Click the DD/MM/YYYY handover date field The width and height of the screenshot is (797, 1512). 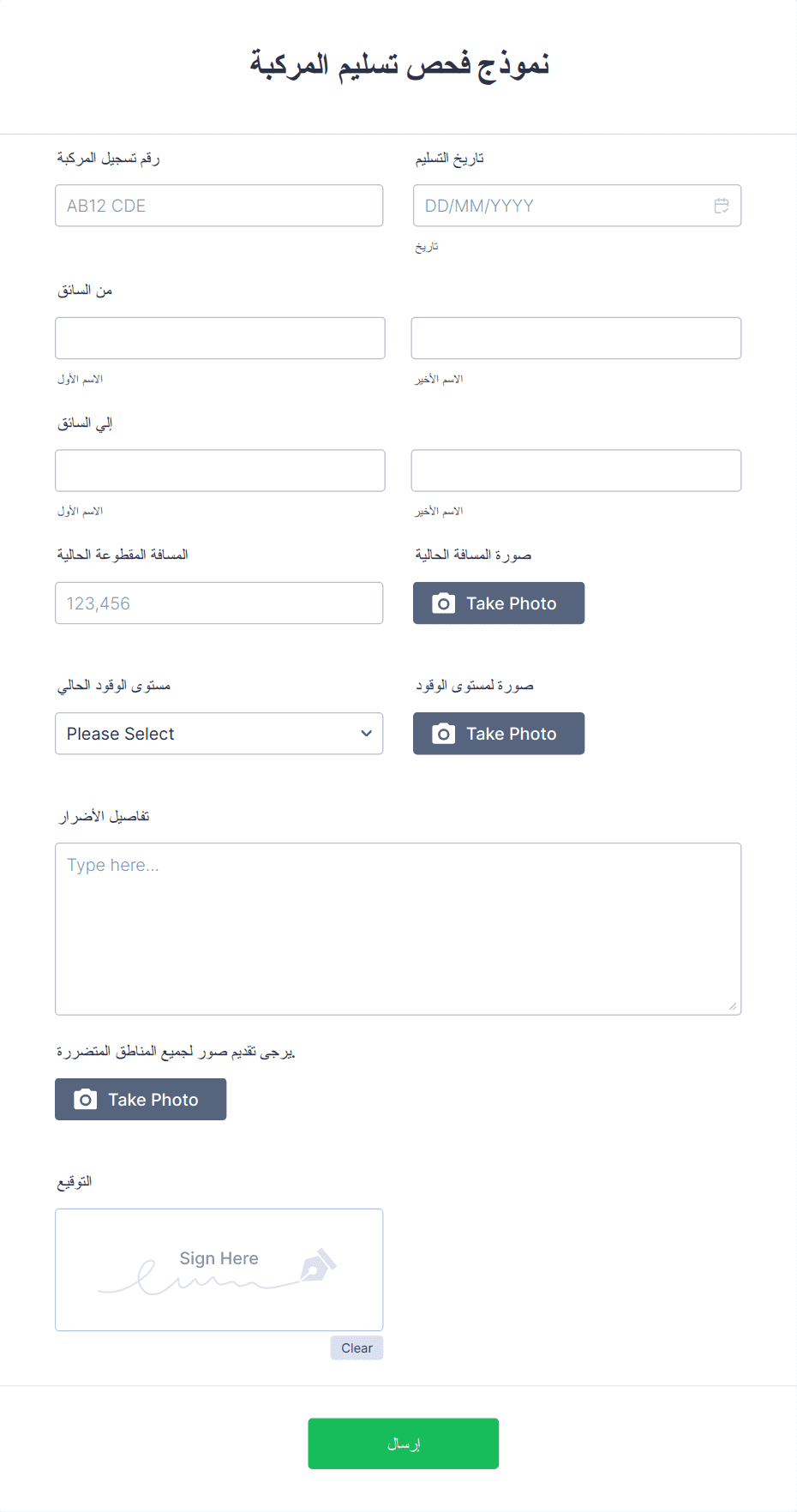click(x=577, y=206)
